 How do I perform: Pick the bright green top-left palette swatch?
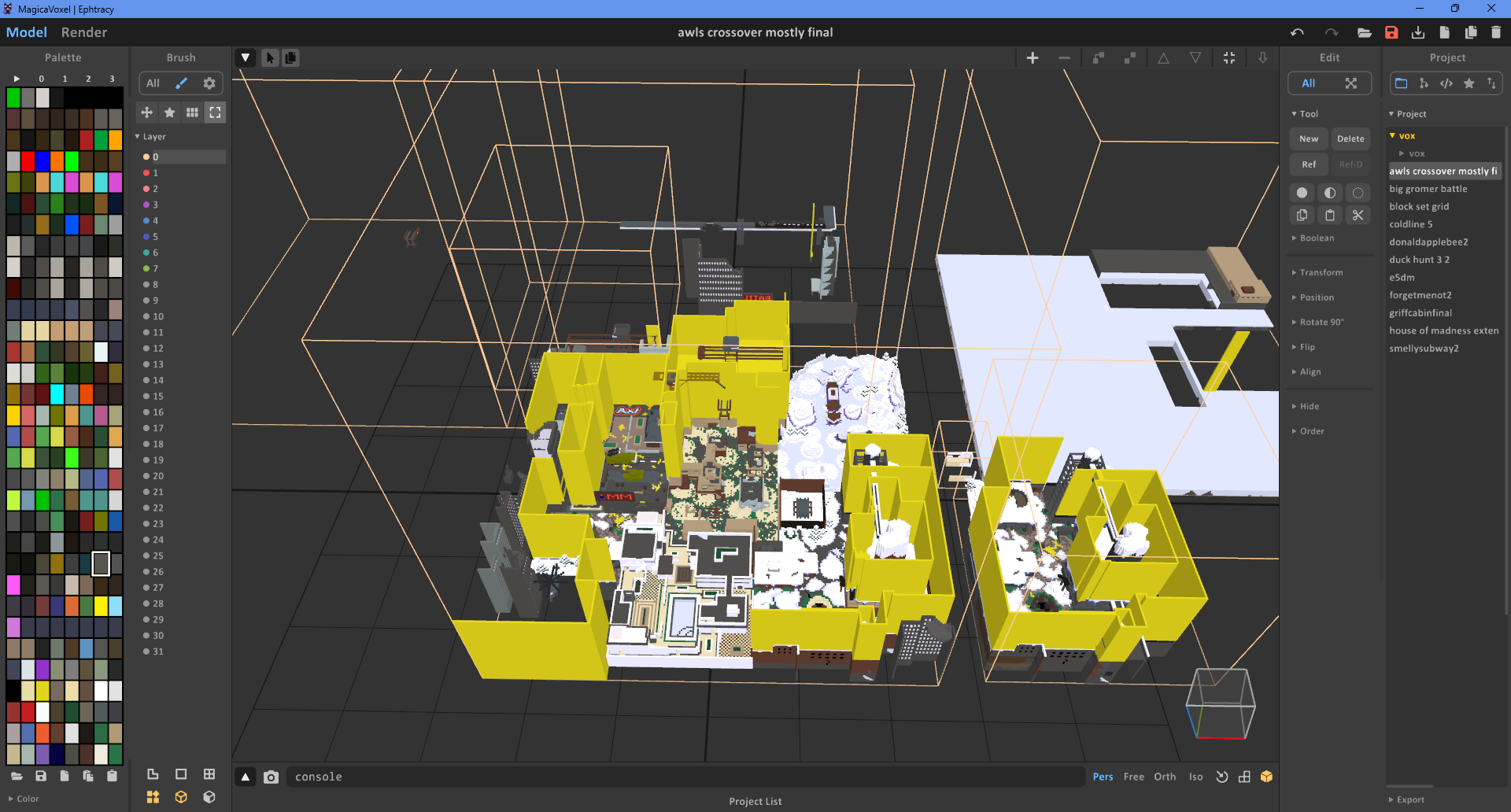[13, 98]
